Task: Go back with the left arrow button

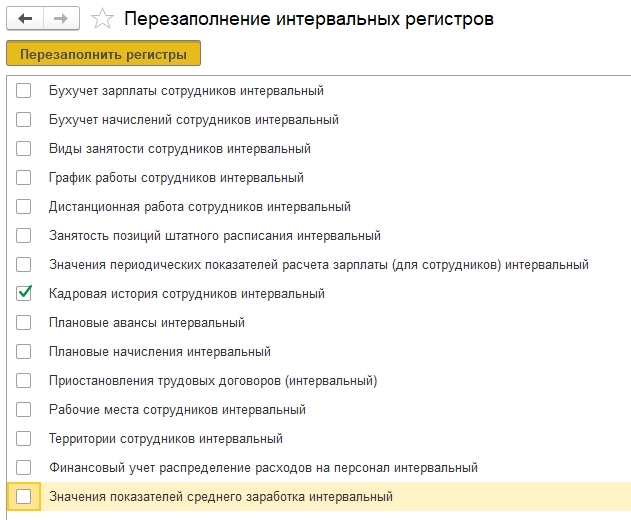Action: point(25,19)
